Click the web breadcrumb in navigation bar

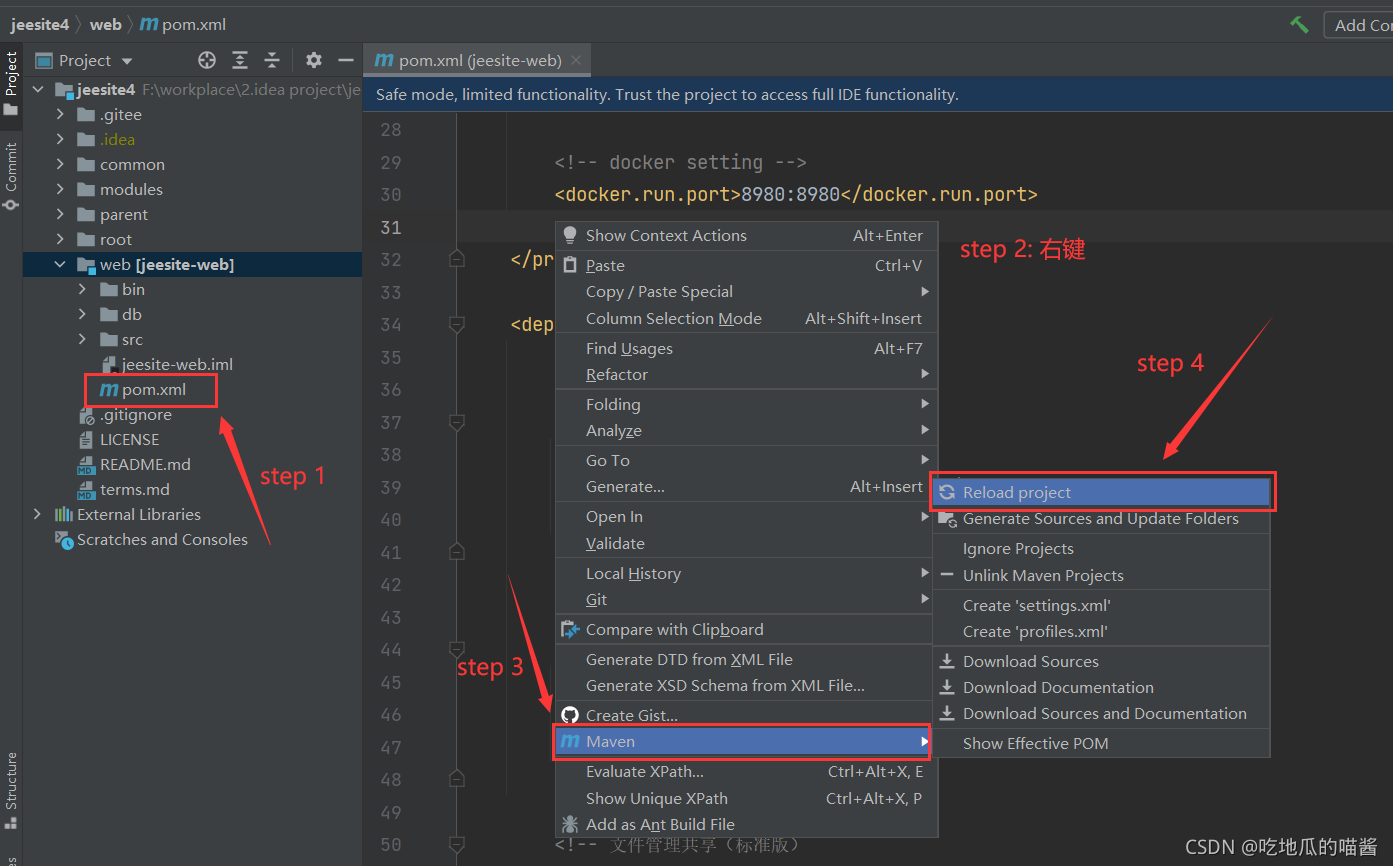click(x=105, y=24)
